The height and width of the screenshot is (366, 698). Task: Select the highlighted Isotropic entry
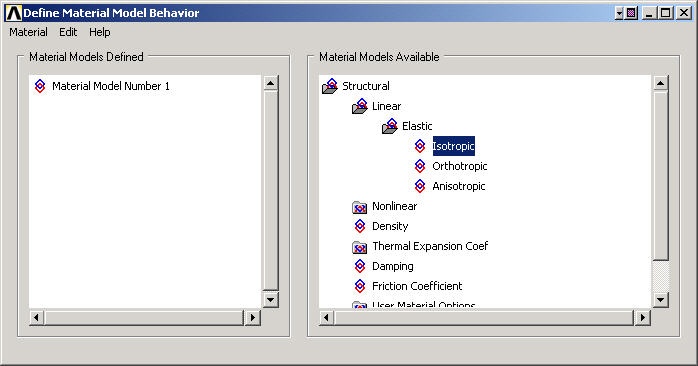(x=454, y=146)
